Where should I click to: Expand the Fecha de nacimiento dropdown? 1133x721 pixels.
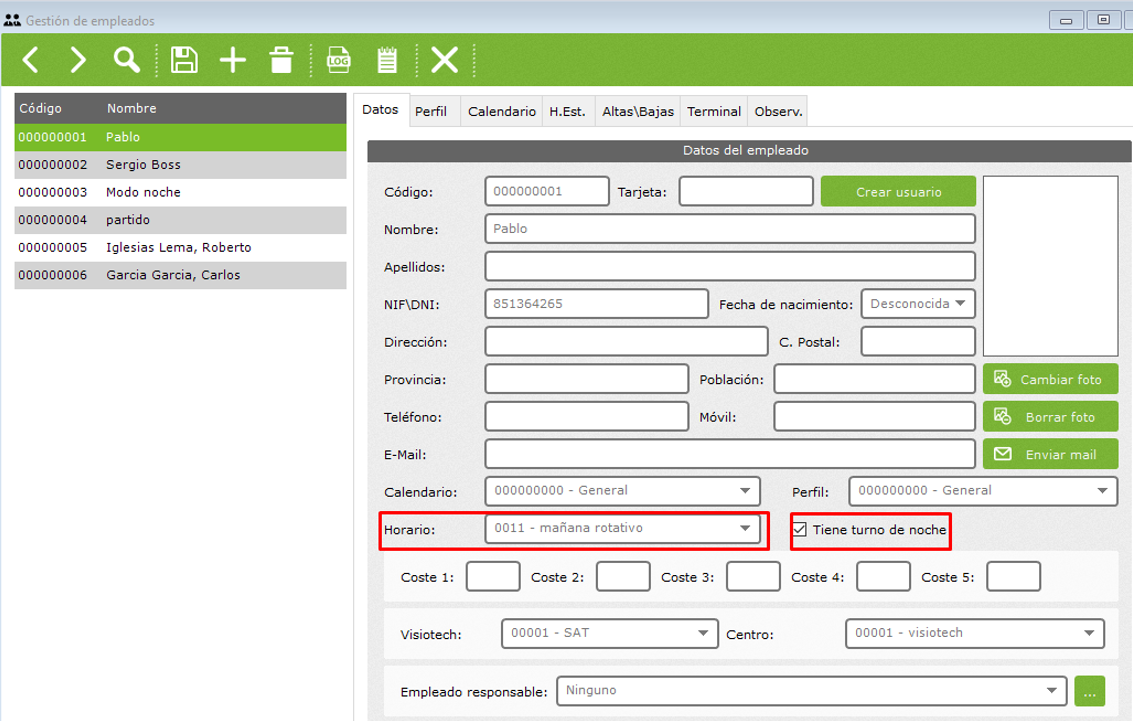960,303
